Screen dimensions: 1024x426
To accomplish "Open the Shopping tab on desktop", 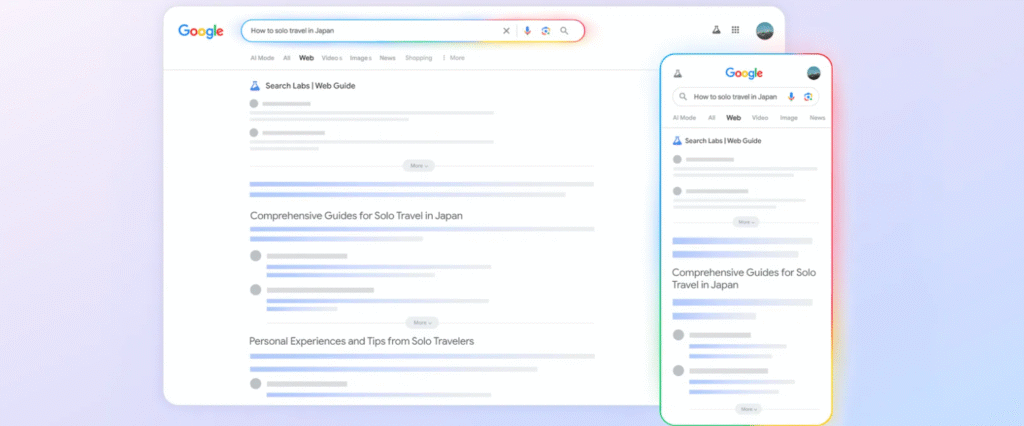I will (x=419, y=58).
